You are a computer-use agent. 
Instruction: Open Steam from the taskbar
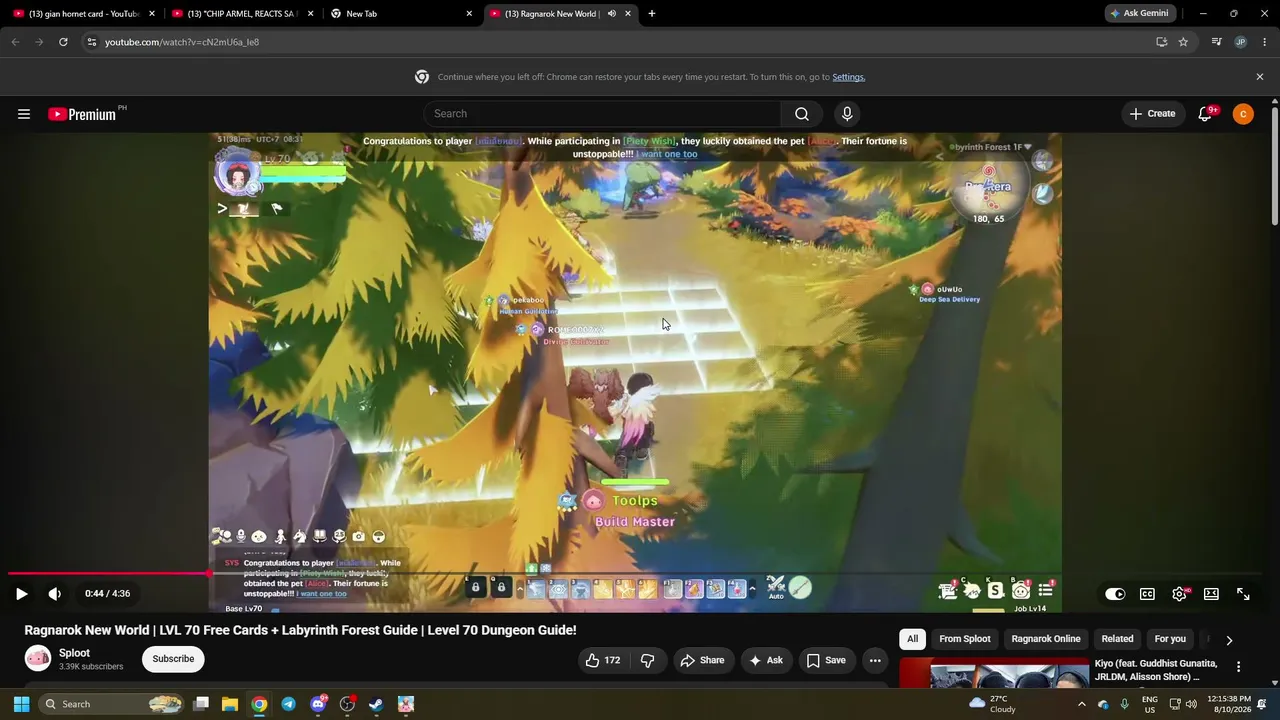(376, 704)
